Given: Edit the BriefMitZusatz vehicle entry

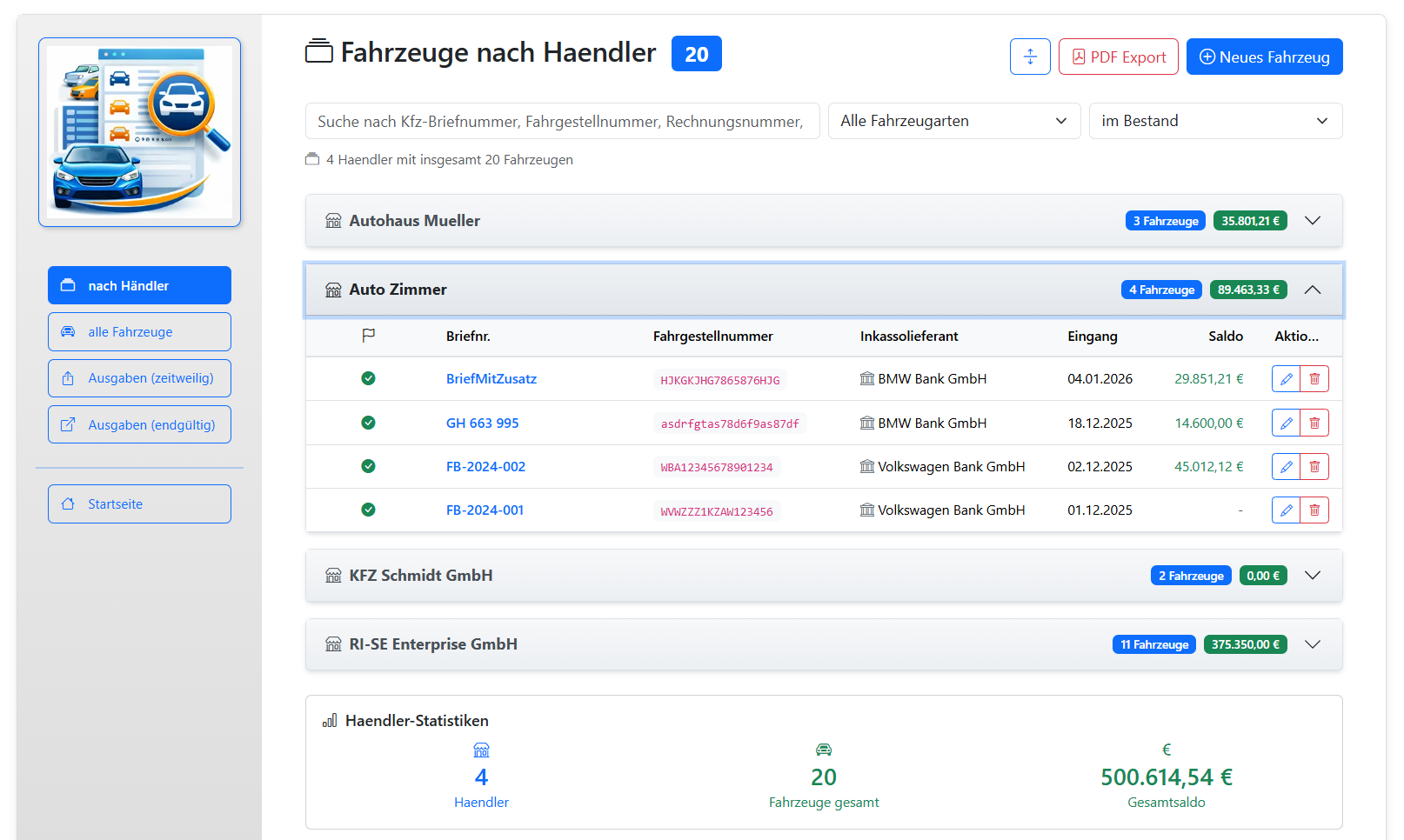Looking at the screenshot, I should (x=1287, y=378).
